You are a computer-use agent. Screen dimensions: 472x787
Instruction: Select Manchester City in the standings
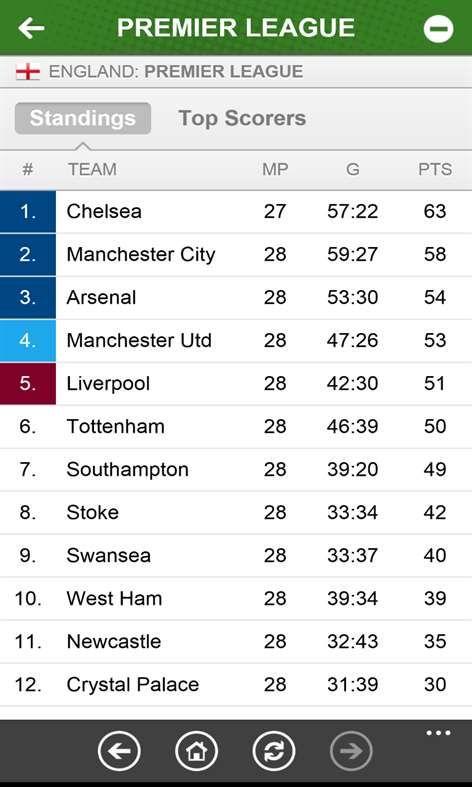(236, 254)
